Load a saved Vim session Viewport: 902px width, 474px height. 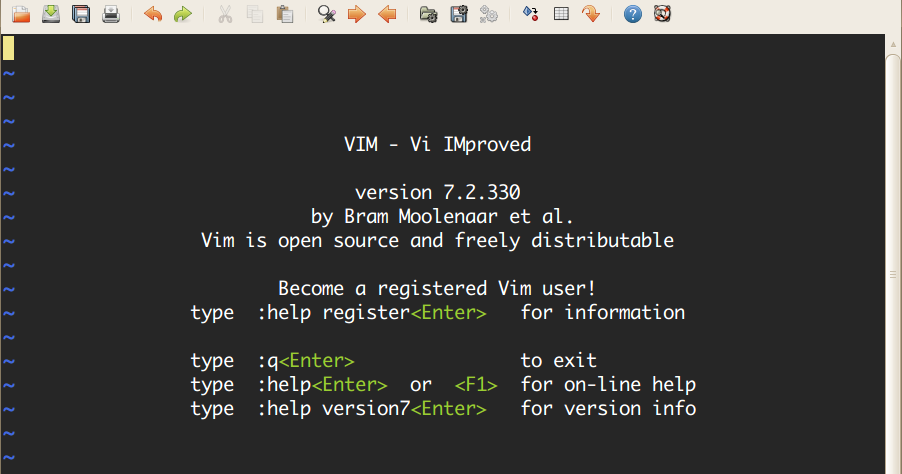pyautogui.click(x=429, y=14)
